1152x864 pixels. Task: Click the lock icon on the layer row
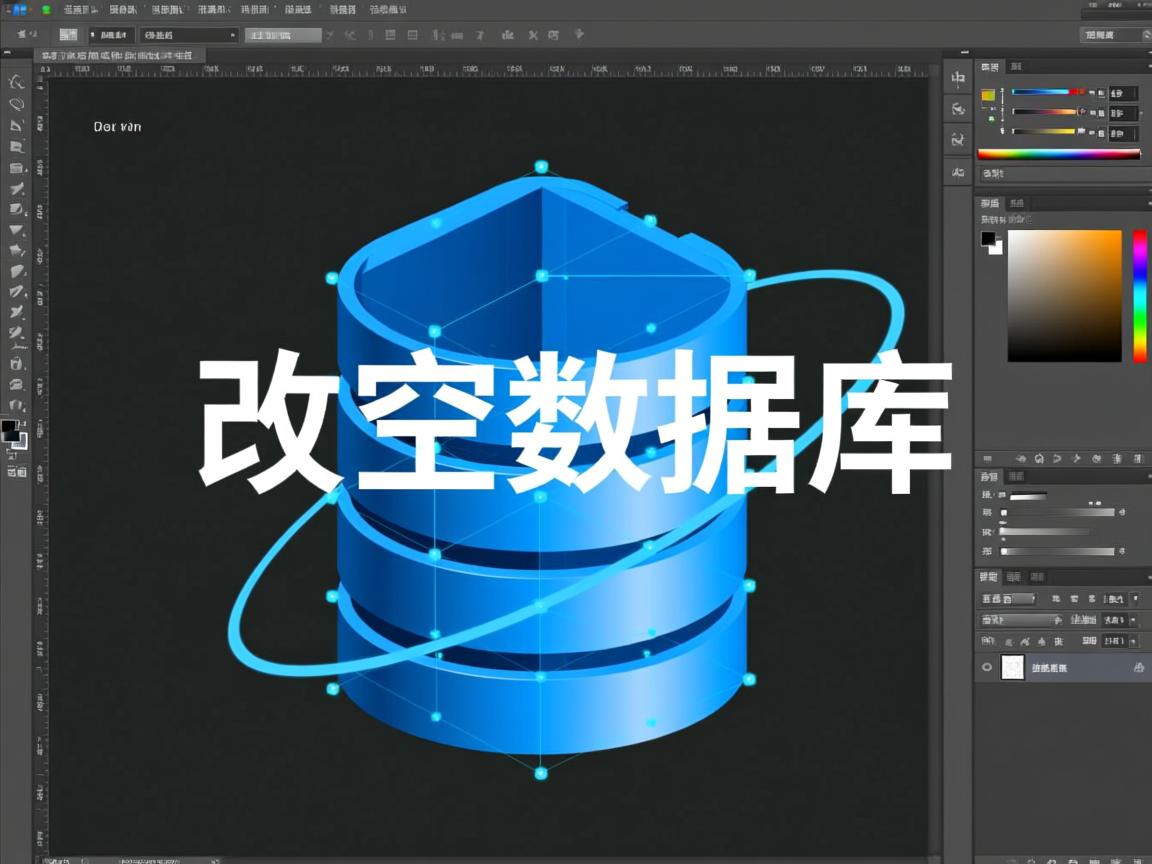click(1138, 667)
